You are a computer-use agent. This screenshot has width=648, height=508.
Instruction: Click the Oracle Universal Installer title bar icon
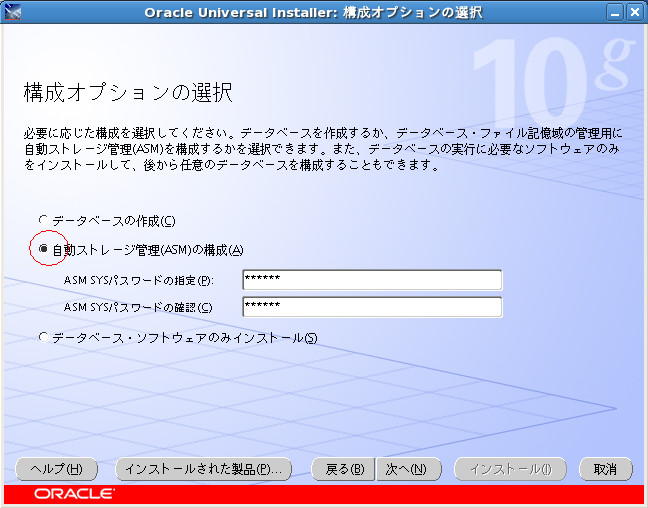point(12,12)
